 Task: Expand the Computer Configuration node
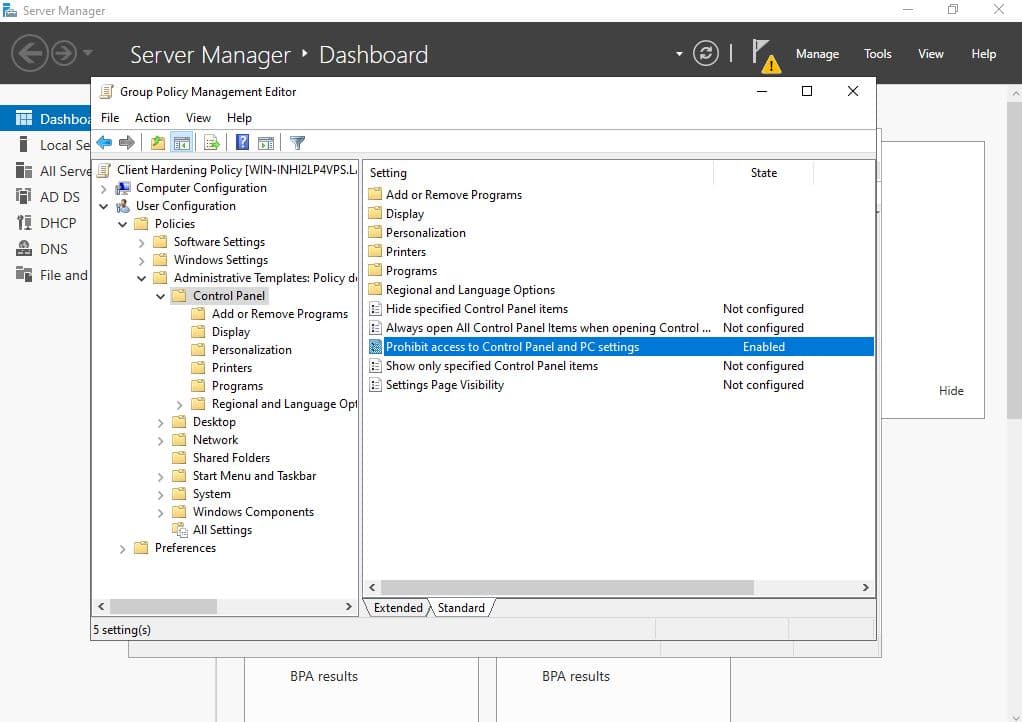pyautogui.click(x=103, y=188)
